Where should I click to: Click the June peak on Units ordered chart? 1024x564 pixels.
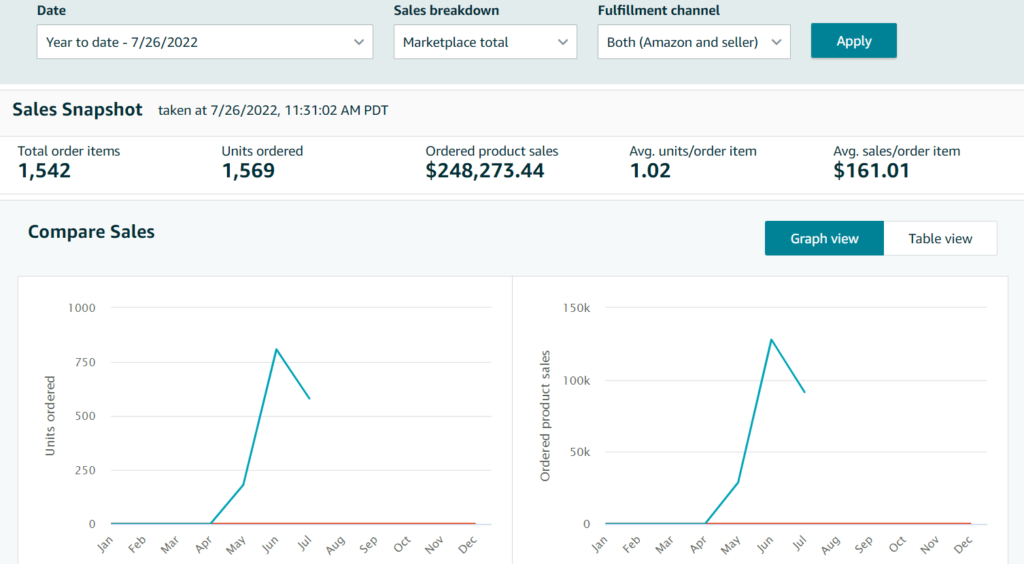(x=276, y=349)
